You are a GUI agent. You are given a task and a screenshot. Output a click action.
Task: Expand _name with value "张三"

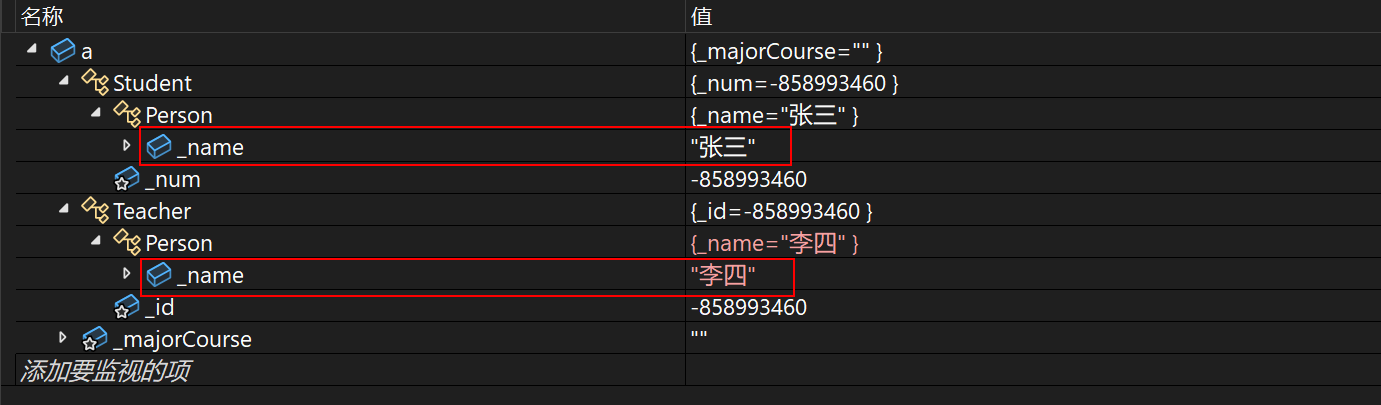click(126, 146)
